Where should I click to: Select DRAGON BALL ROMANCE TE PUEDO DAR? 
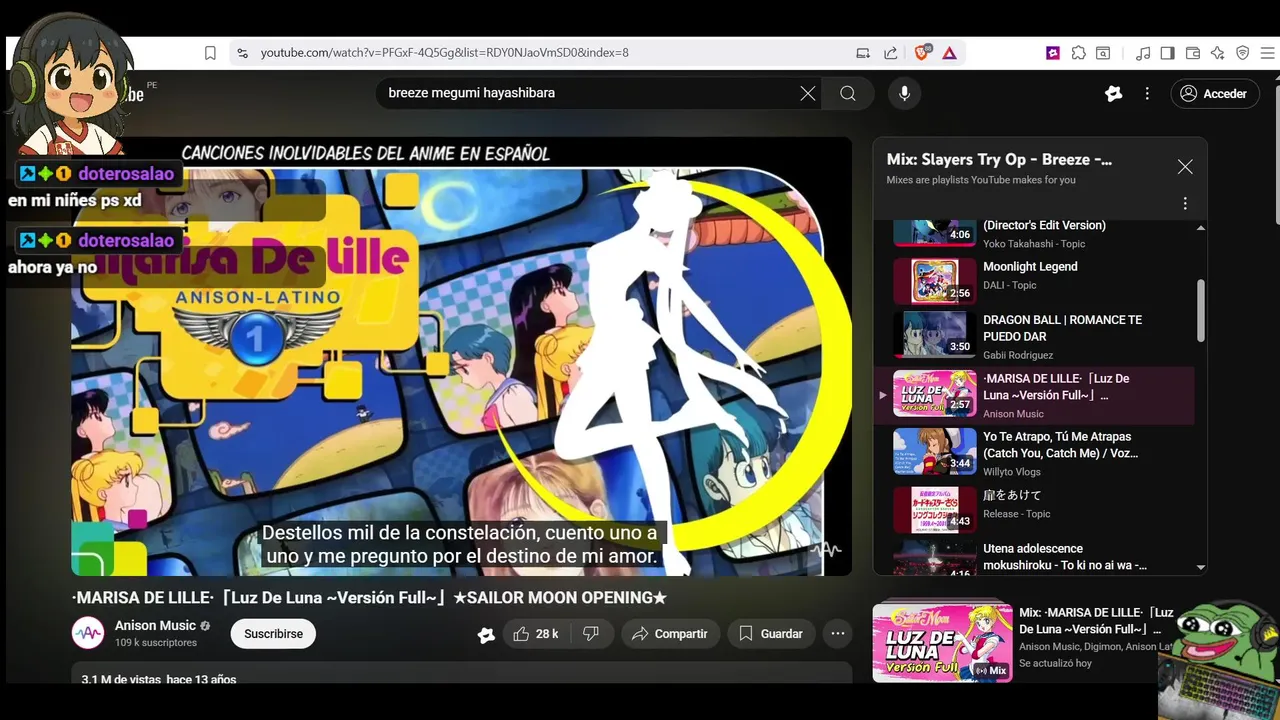1062,328
